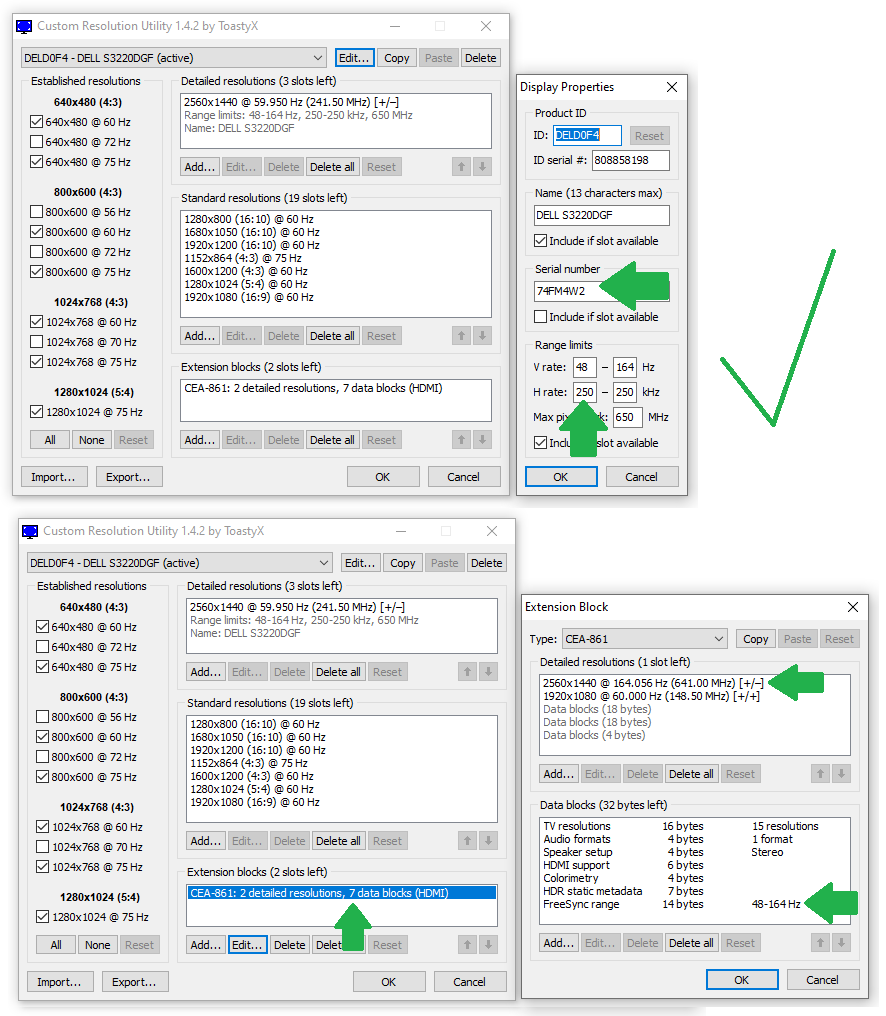Click Edit... beside monitor dropdown, upper CRU window
Screen dimensions: 886x1016
pos(355,58)
